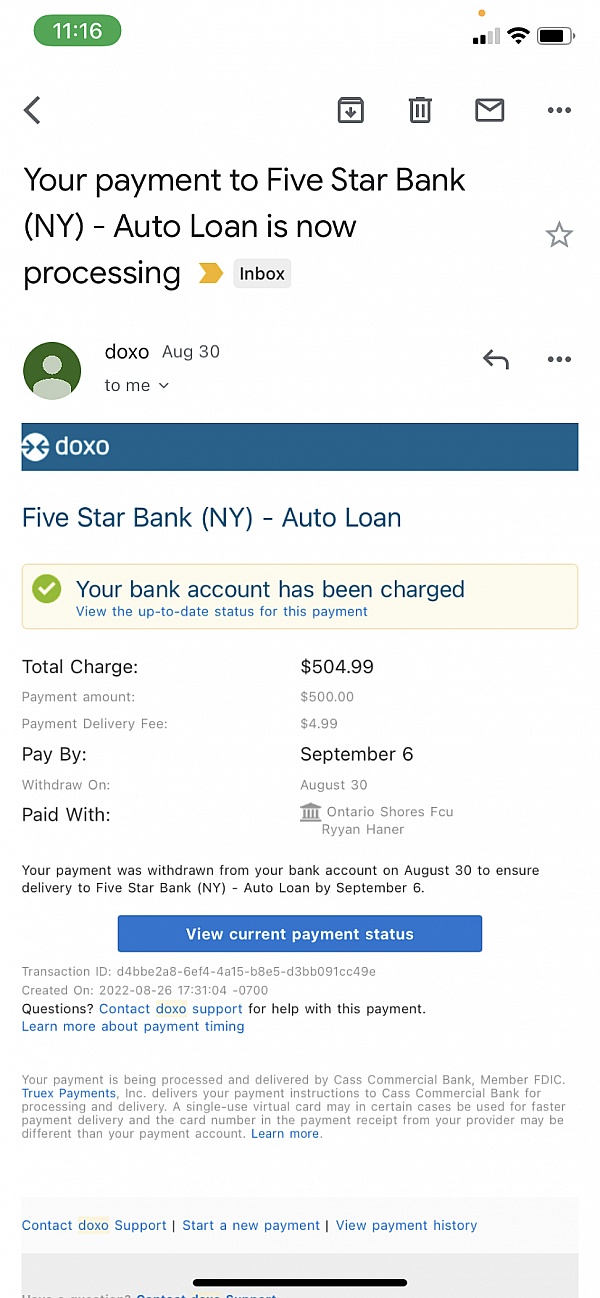Expand recipient details next to "to me"
600x1298 pixels.
(x=164, y=386)
